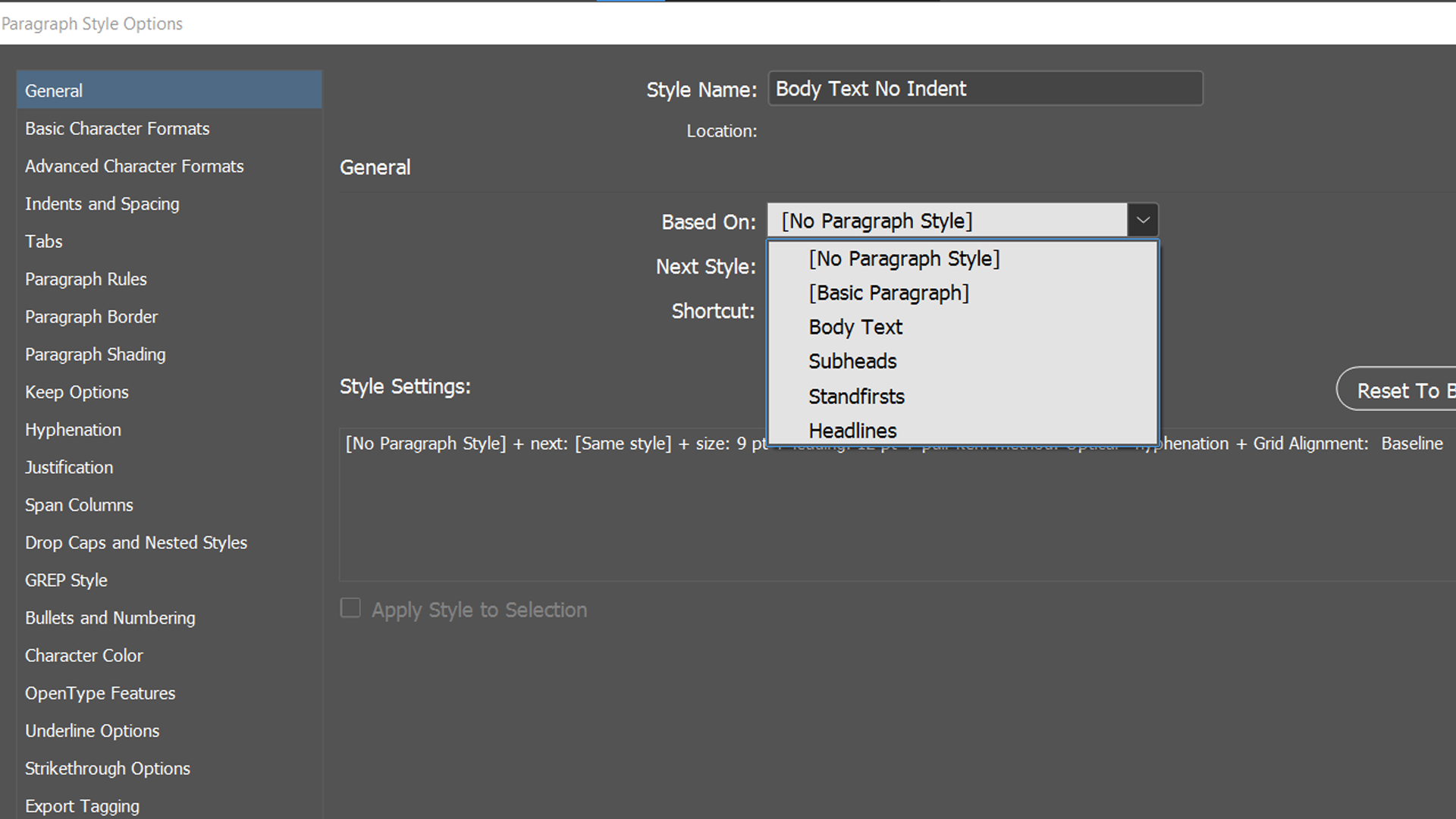Select Subheads in the Based On list
1456x819 pixels.
point(852,362)
